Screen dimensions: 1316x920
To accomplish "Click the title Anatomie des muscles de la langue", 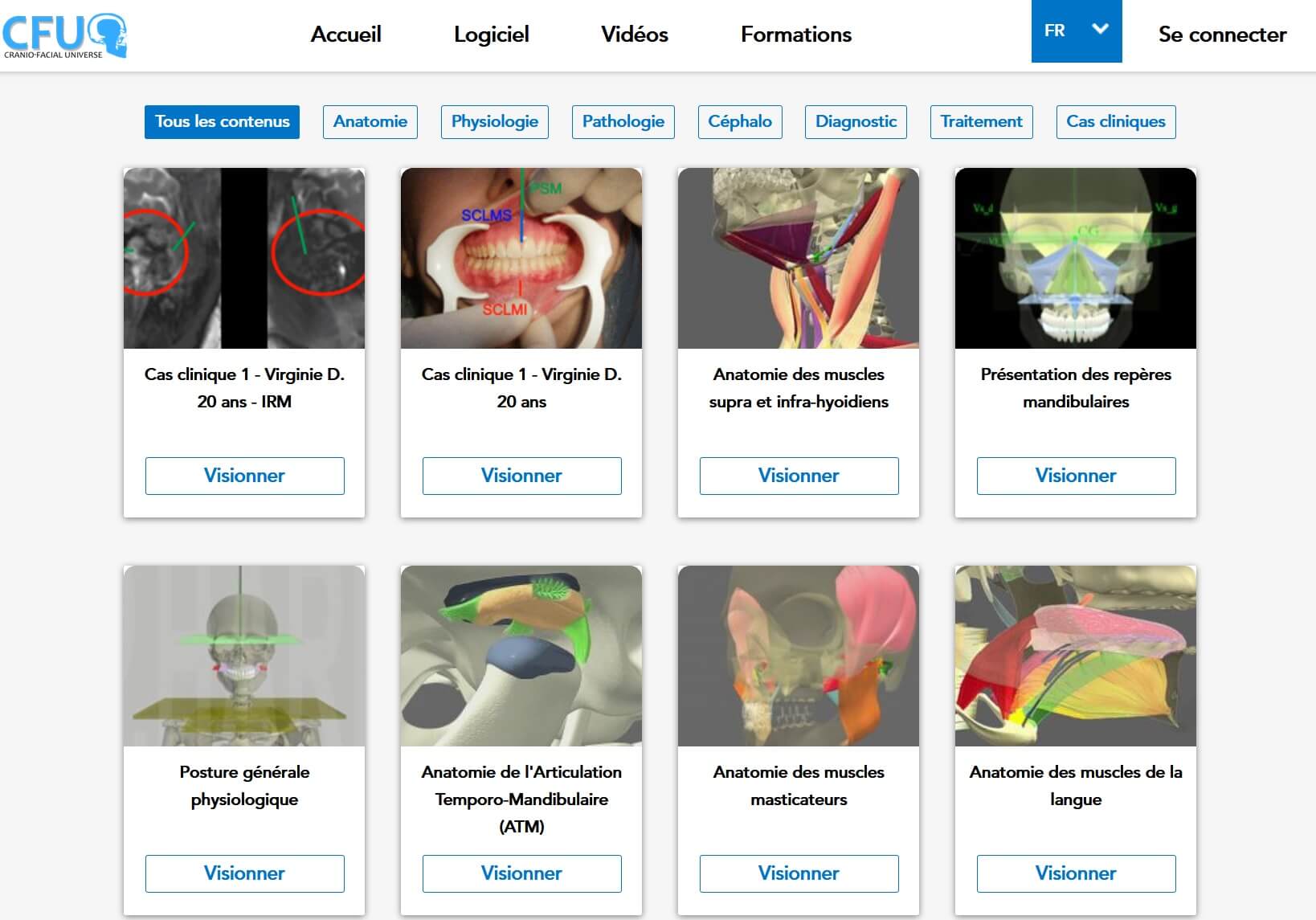I will (x=1076, y=786).
